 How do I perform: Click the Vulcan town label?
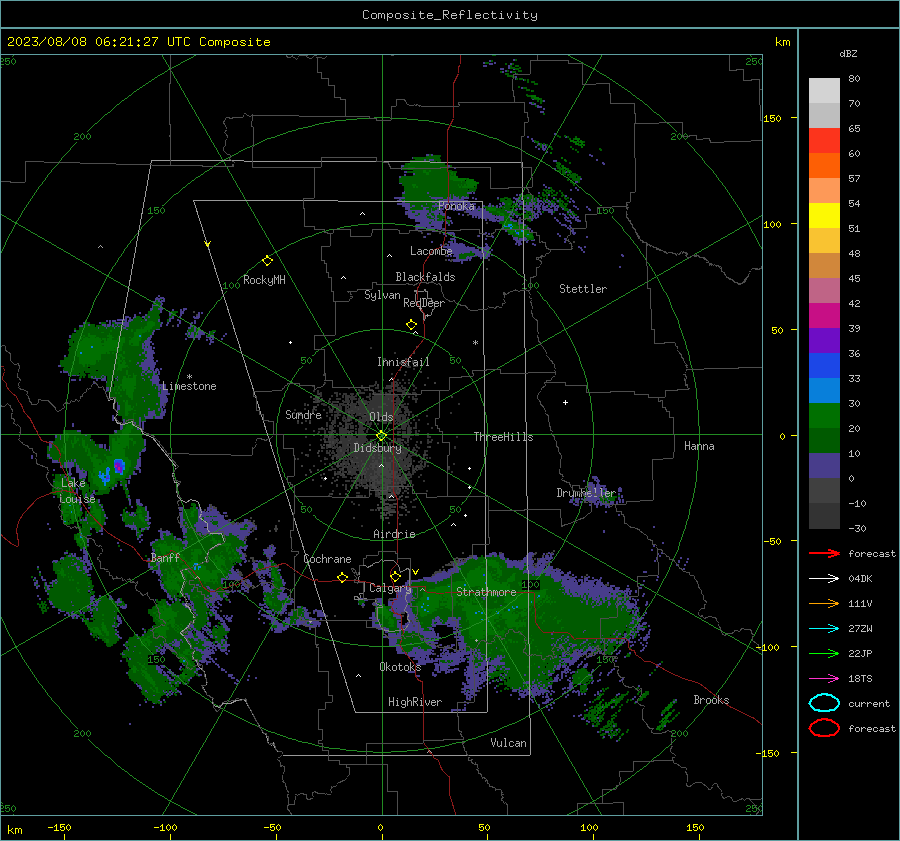(x=508, y=743)
